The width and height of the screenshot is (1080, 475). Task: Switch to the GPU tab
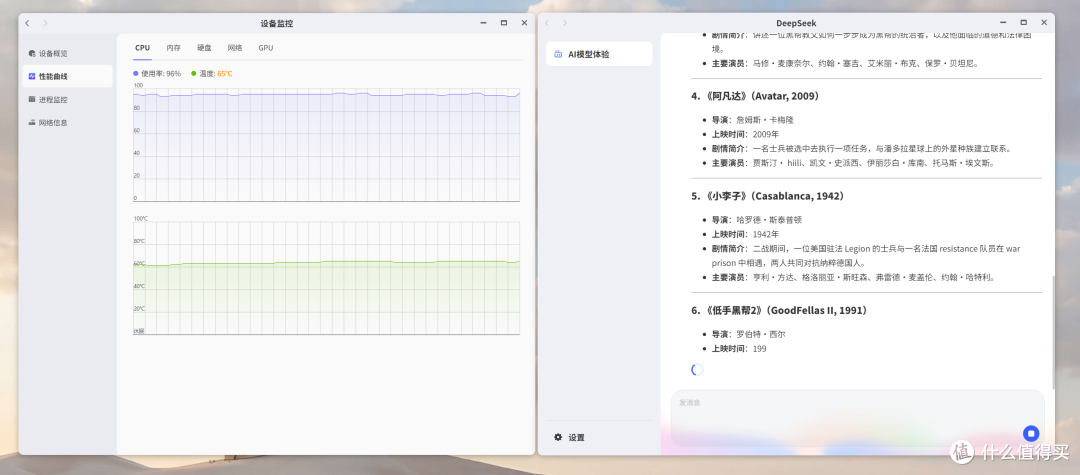(266, 48)
